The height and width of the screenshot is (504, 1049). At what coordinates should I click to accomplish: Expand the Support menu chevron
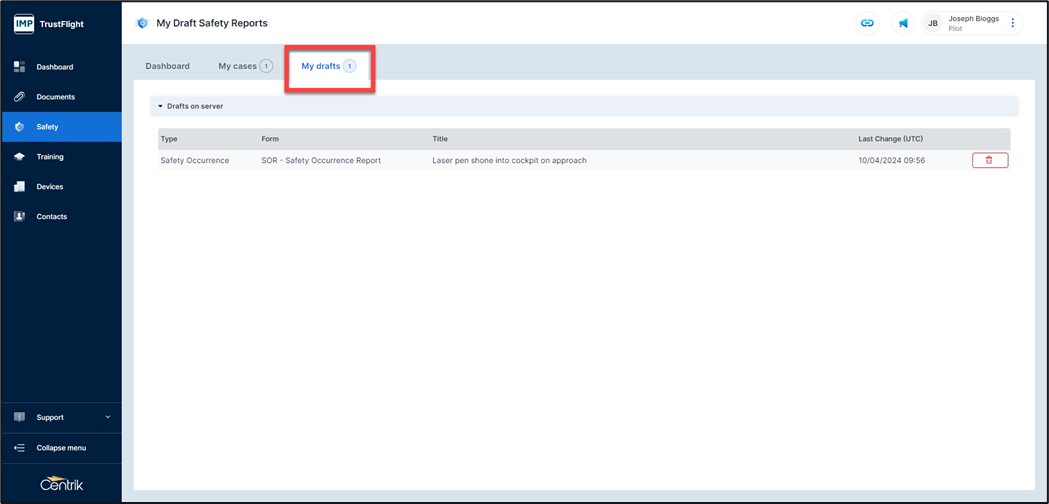107,417
